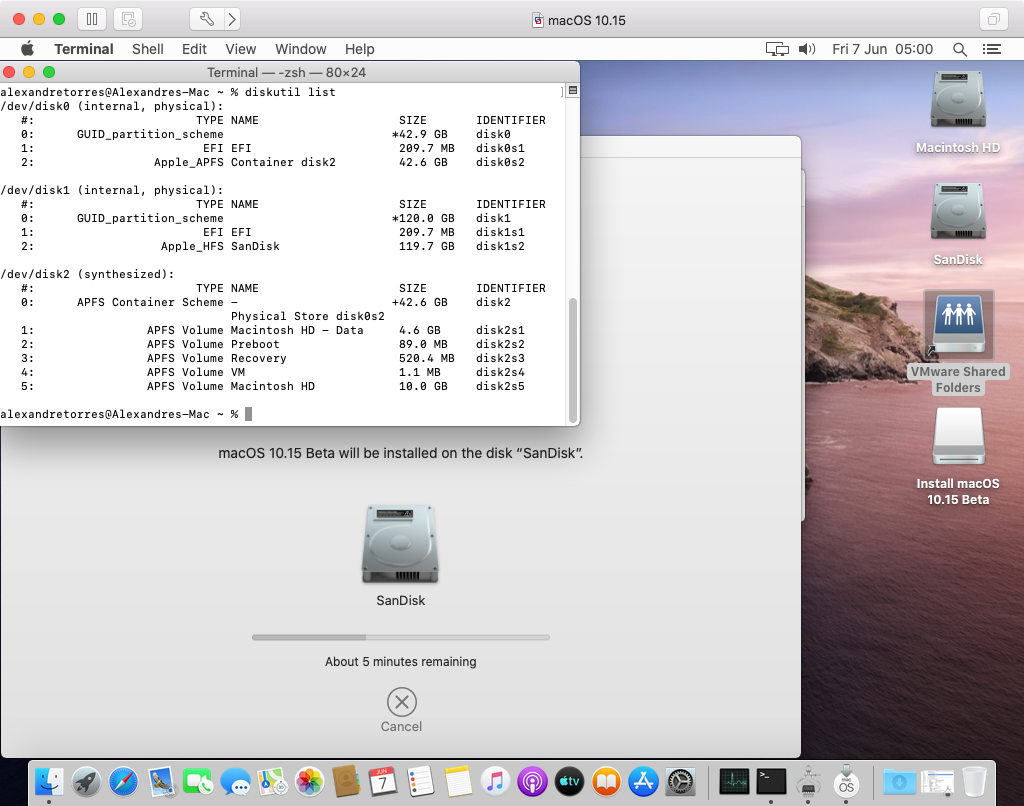Expand the arrow next to the wrench
This screenshot has height=806, width=1024.
(x=232, y=19)
